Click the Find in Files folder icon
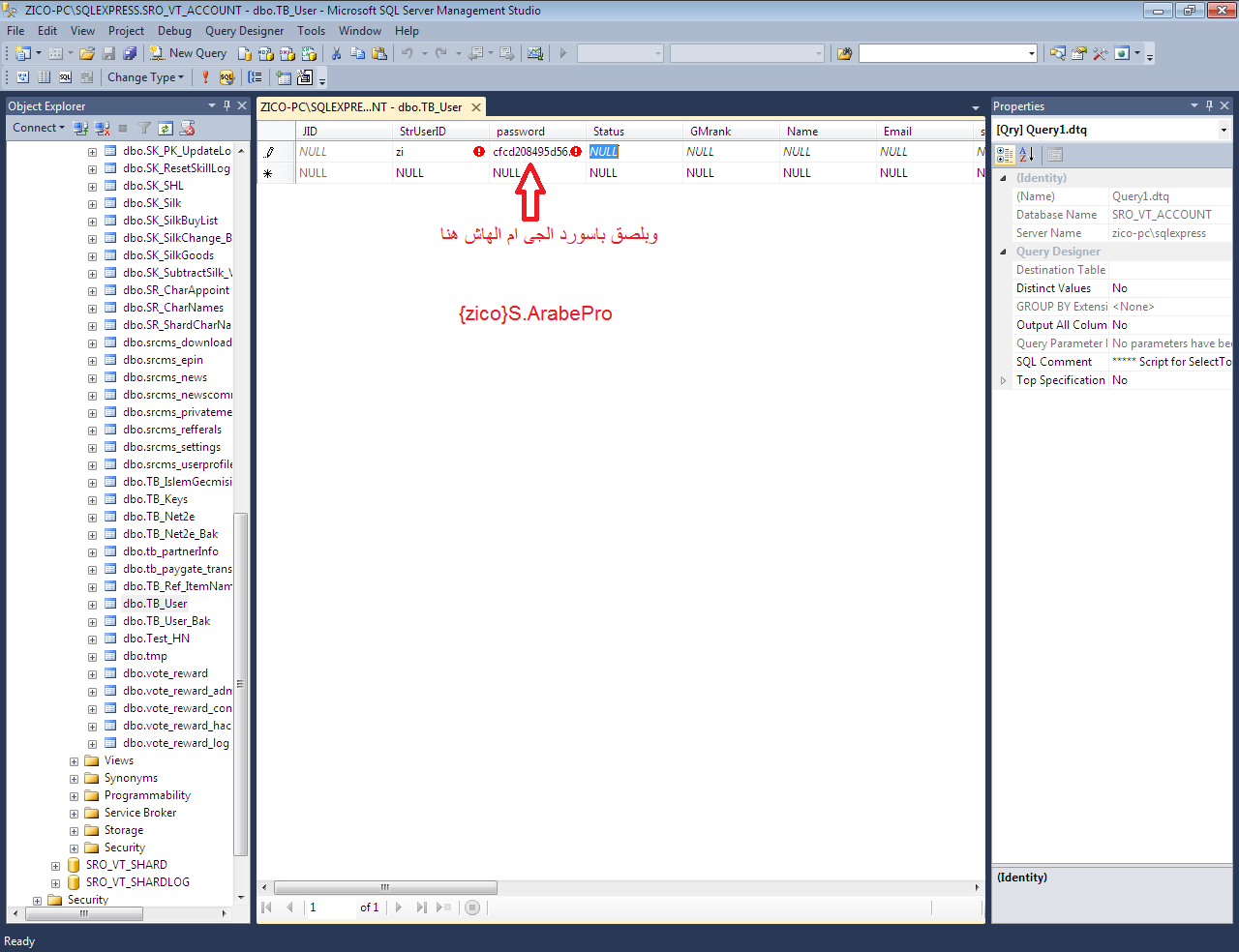This screenshot has height=952, width=1239. pos(844,53)
